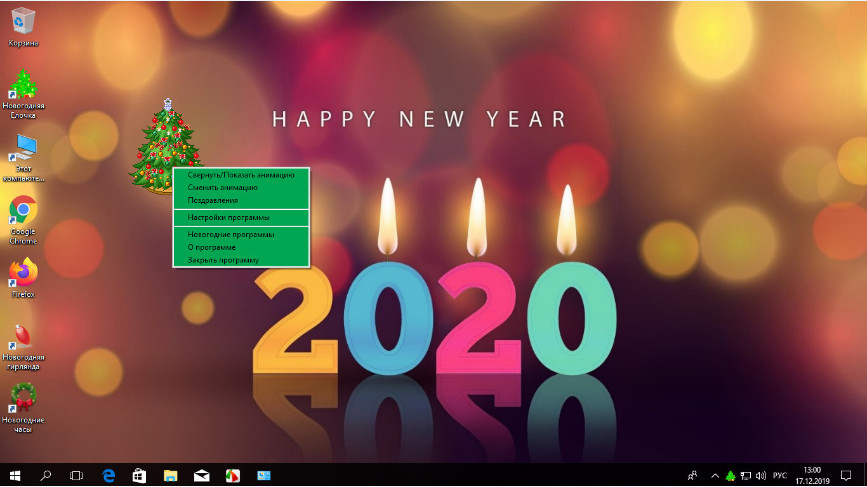Image resolution: width=867 pixels, height=487 pixels.
Task: Choose Новогодние программы menu entry
Action: click(x=241, y=234)
